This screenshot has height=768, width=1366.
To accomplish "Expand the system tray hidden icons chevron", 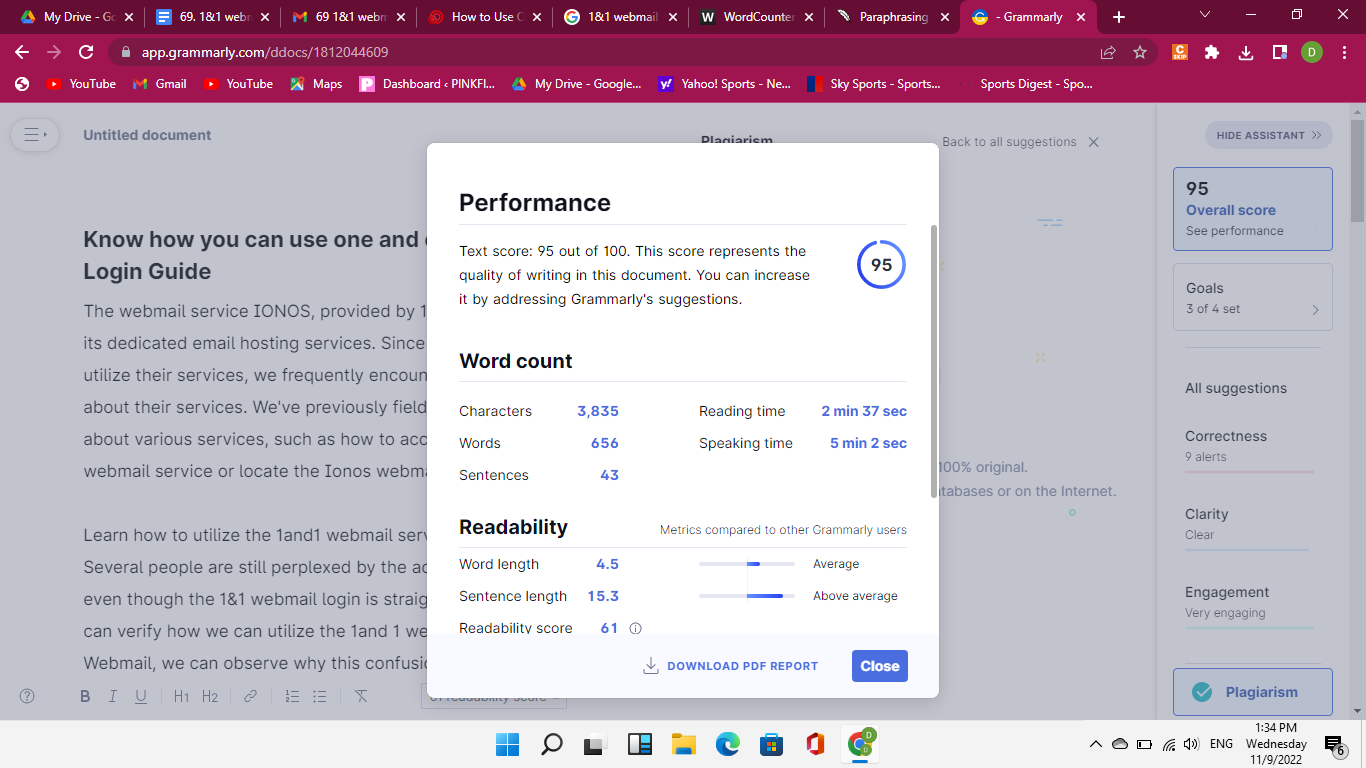I will pyautogui.click(x=1096, y=744).
